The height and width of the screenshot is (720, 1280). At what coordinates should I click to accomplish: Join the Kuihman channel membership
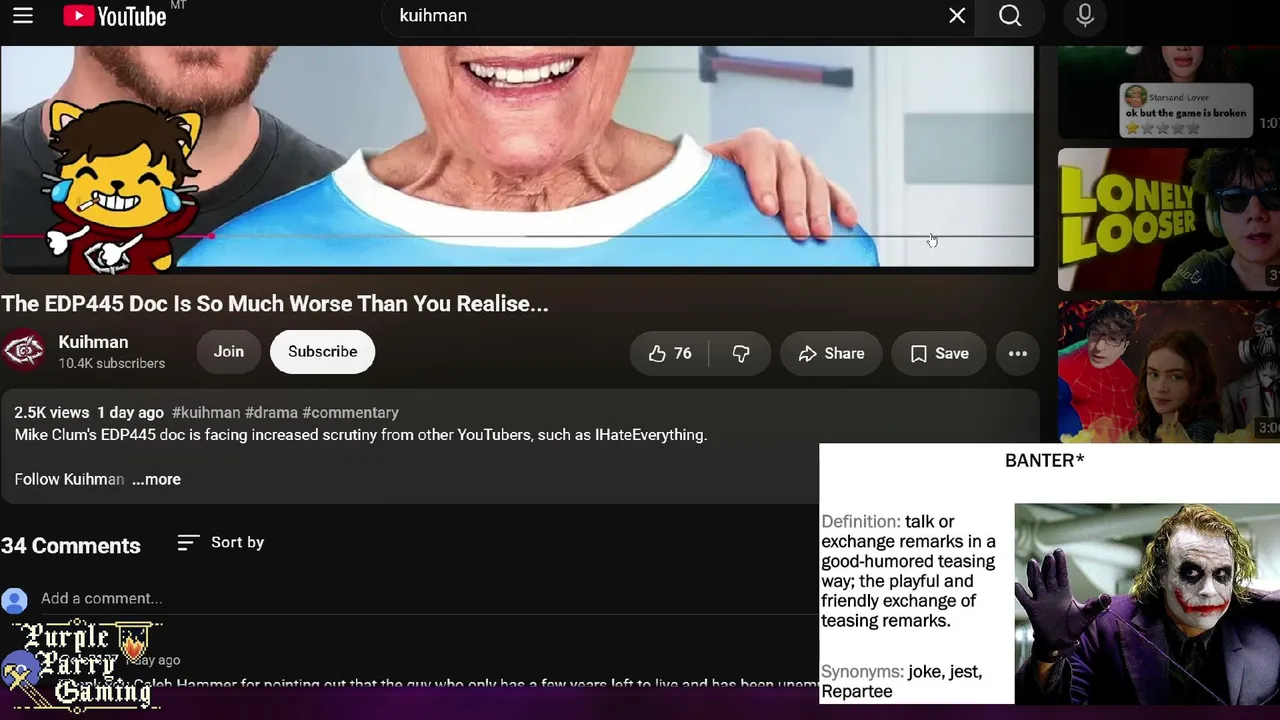[x=228, y=352]
